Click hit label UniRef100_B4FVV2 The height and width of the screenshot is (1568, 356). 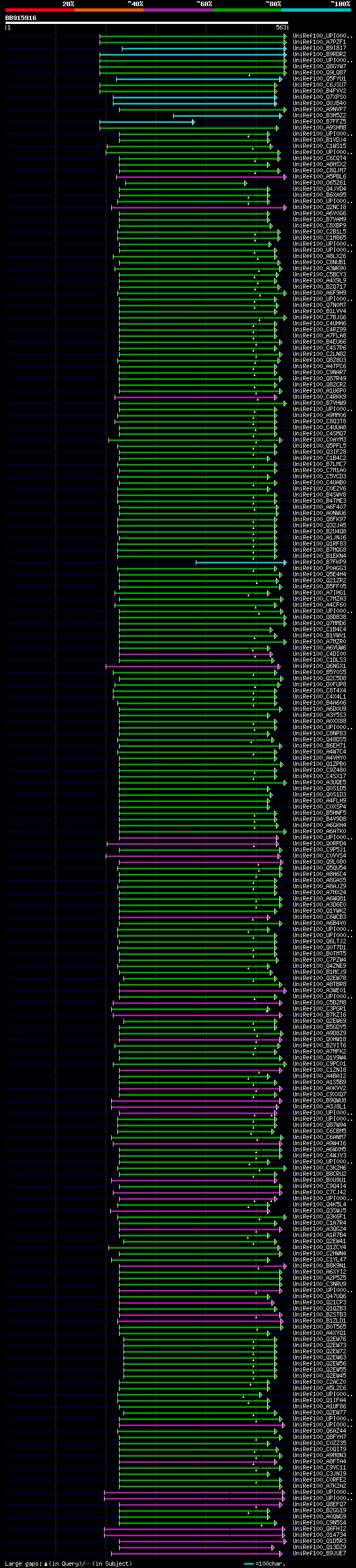tap(319, 91)
